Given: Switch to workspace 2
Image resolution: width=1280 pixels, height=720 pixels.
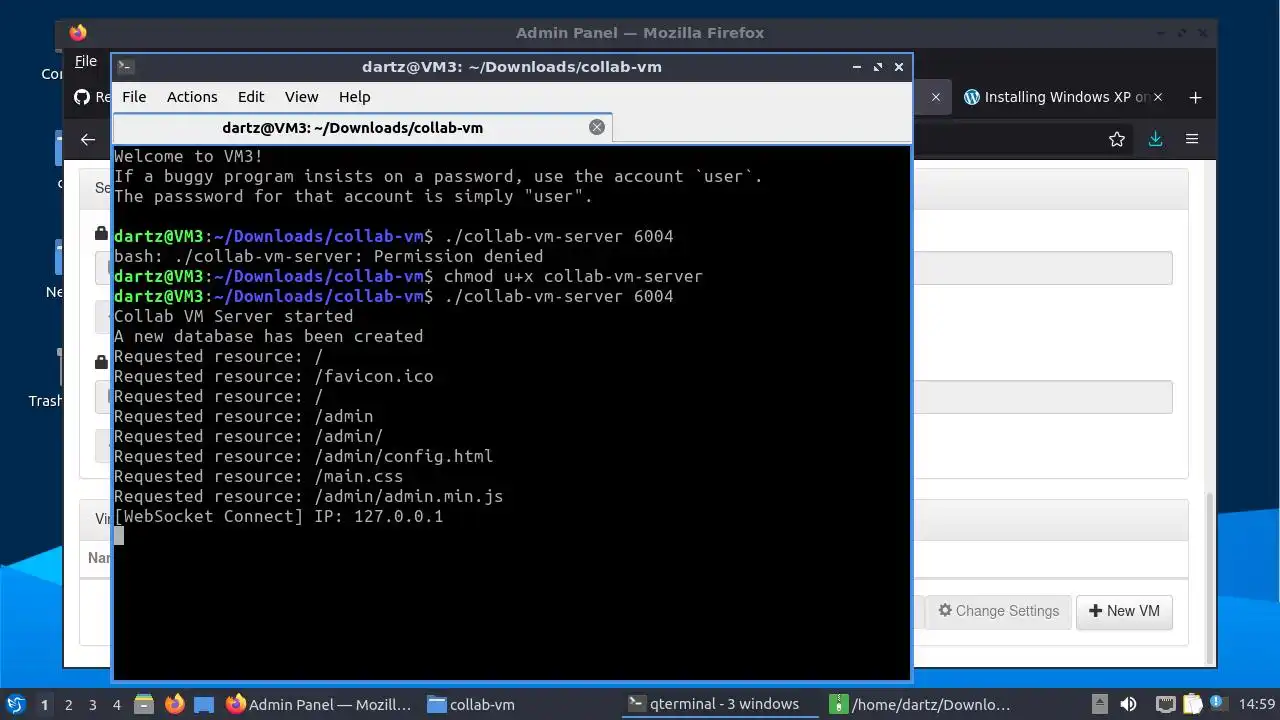Looking at the screenshot, I should click(68, 705).
